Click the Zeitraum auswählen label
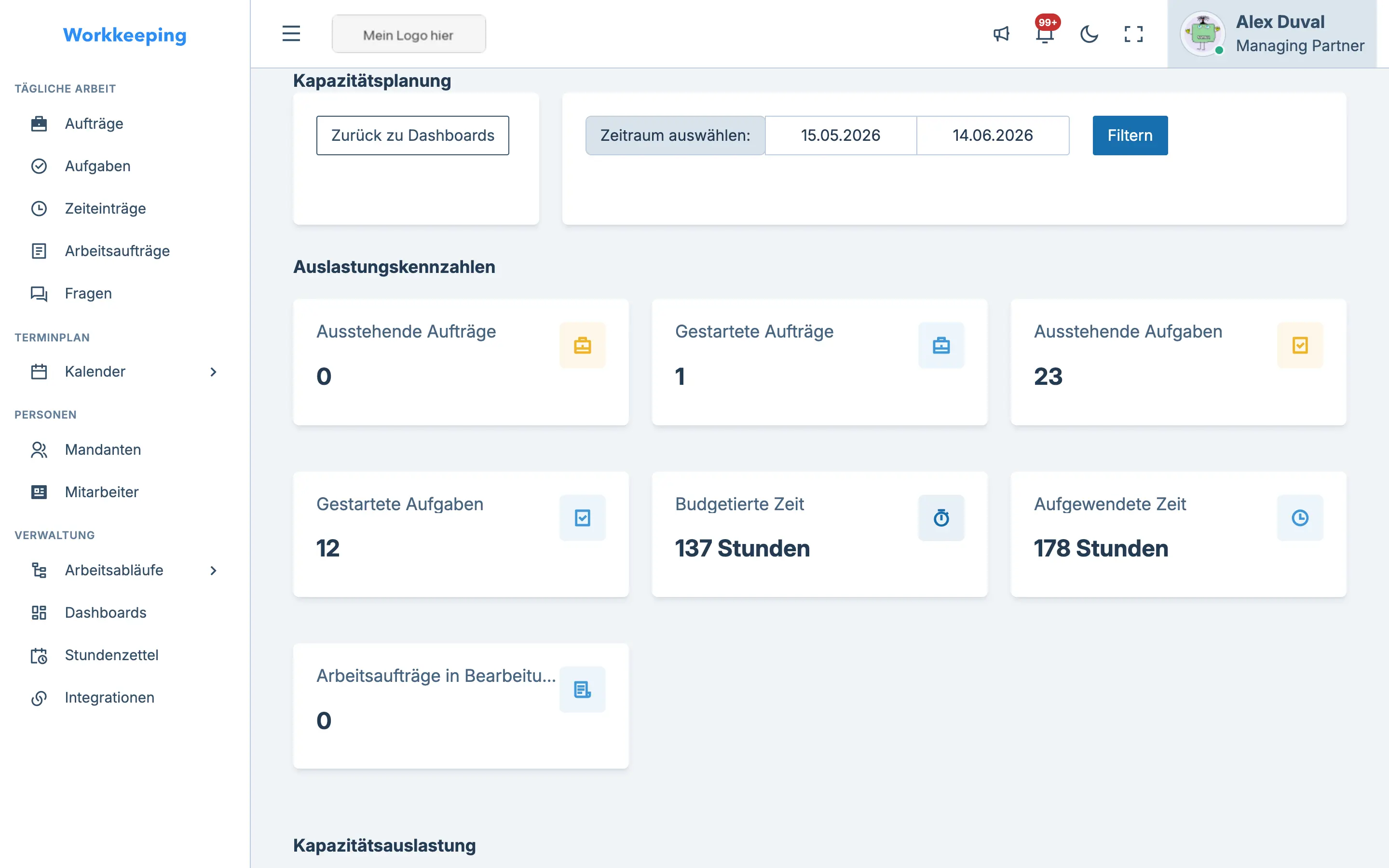This screenshot has width=1389, height=868. 675,136
